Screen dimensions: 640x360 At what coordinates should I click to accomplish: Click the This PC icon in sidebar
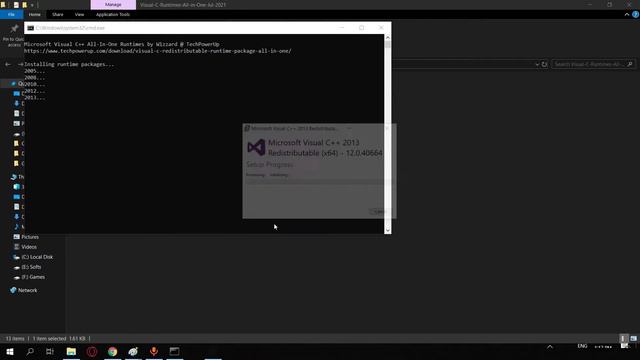(13, 177)
